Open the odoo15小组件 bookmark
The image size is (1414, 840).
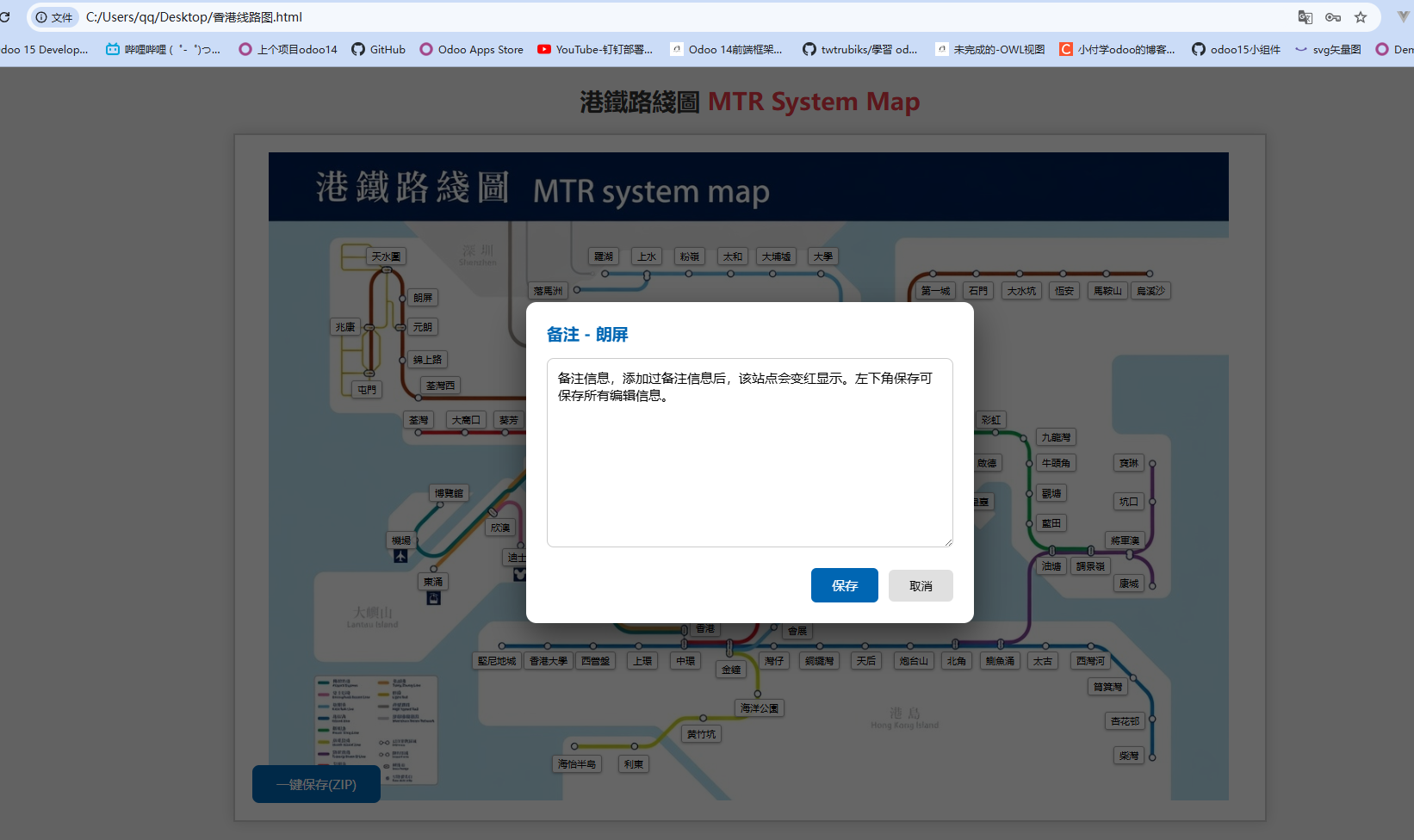tap(1237, 50)
